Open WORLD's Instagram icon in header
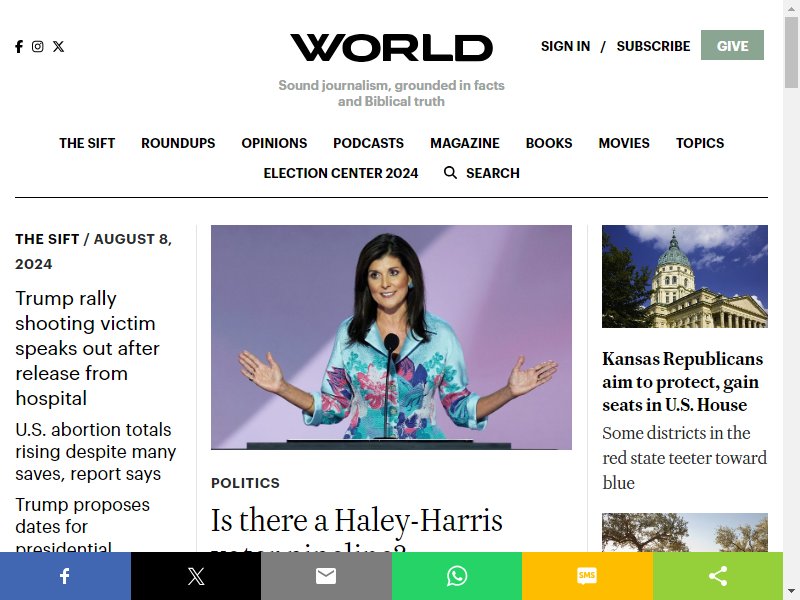800x600 pixels. coord(38,46)
